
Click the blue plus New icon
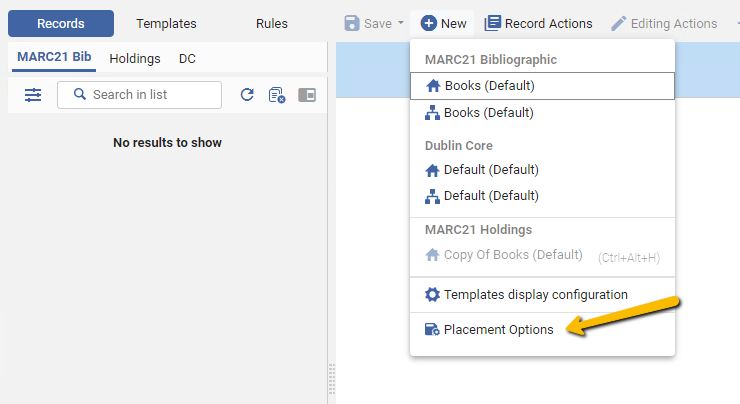[429, 23]
